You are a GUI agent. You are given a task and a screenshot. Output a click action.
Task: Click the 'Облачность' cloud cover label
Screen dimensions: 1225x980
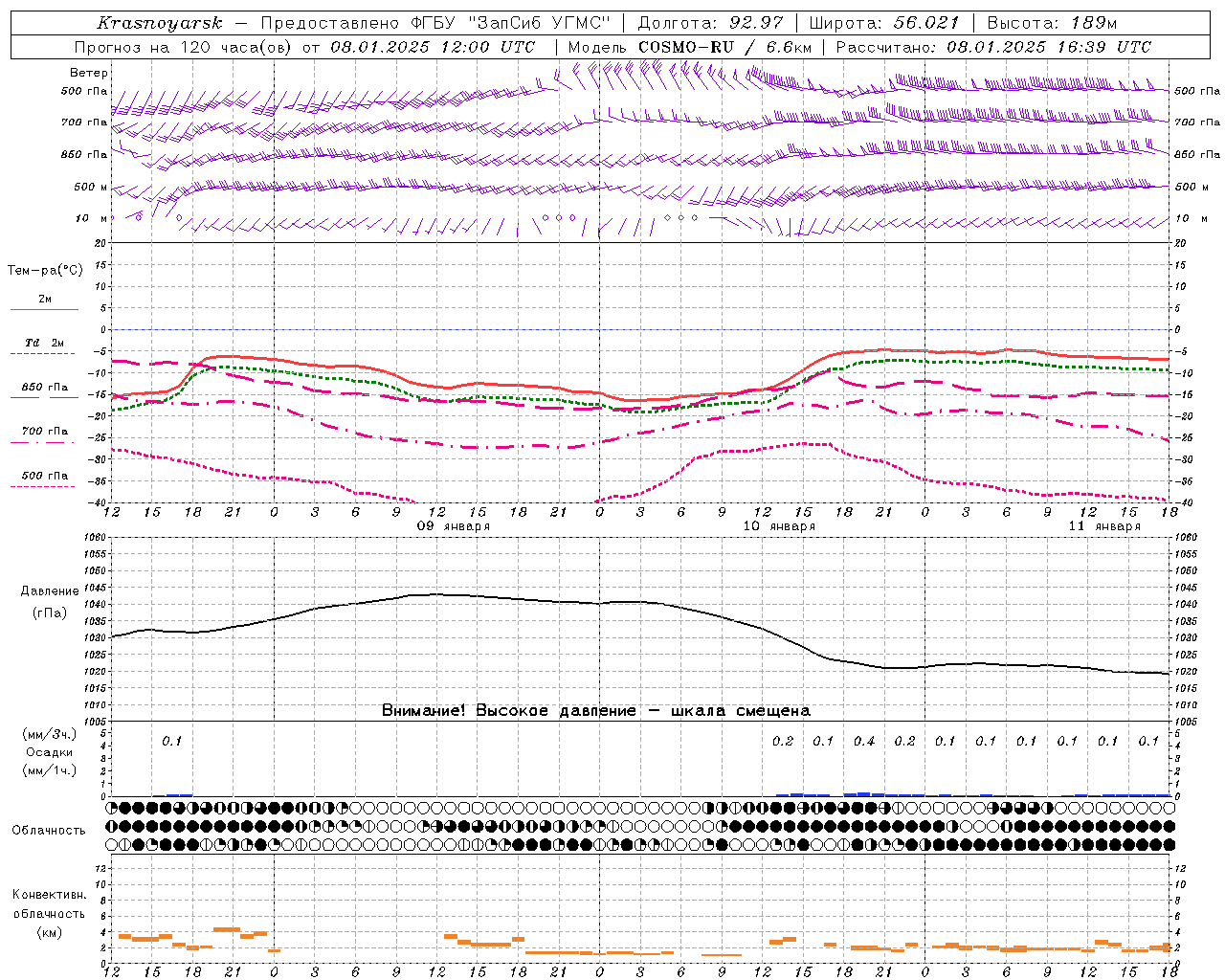pyautogui.click(x=49, y=830)
